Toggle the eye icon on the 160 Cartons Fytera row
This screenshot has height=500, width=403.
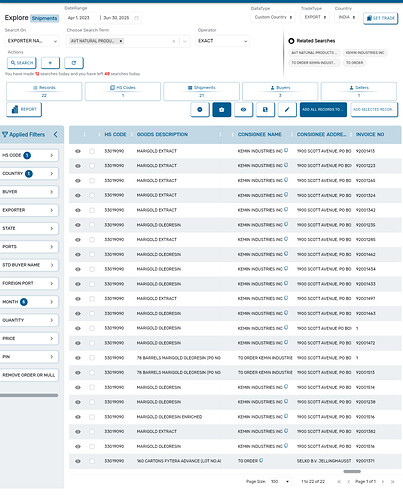78,461
